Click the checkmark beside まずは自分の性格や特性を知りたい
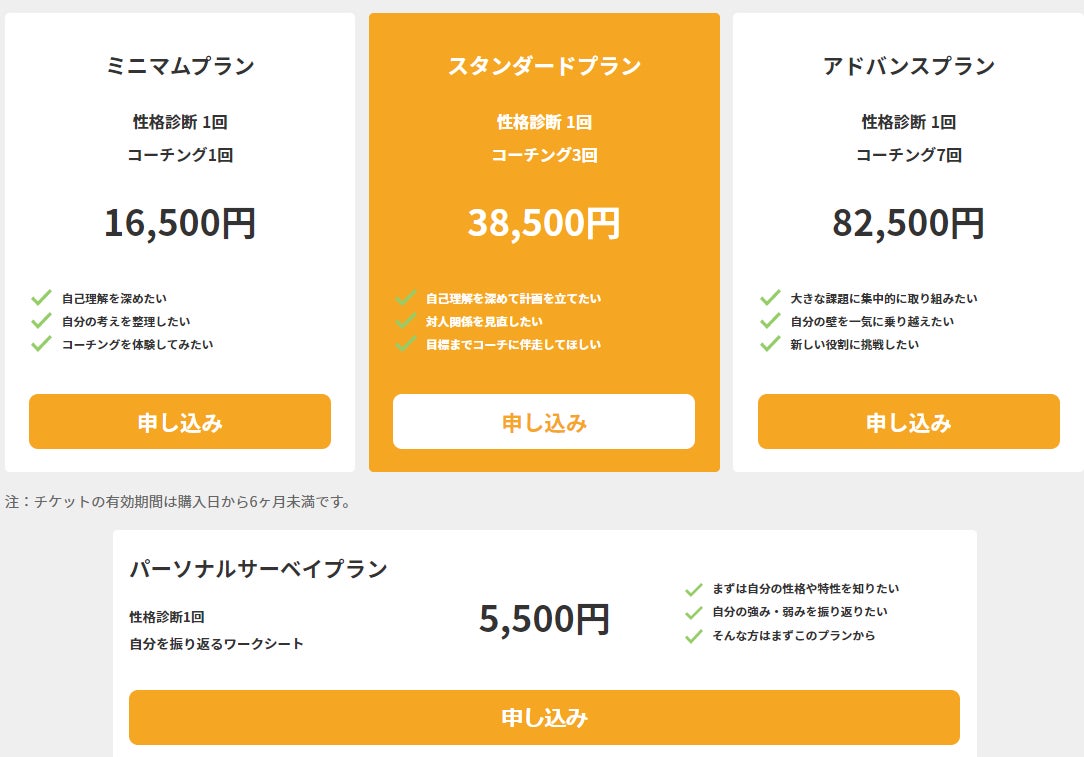Image resolution: width=1084 pixels, height=757 pixels. tap(693, 589)
